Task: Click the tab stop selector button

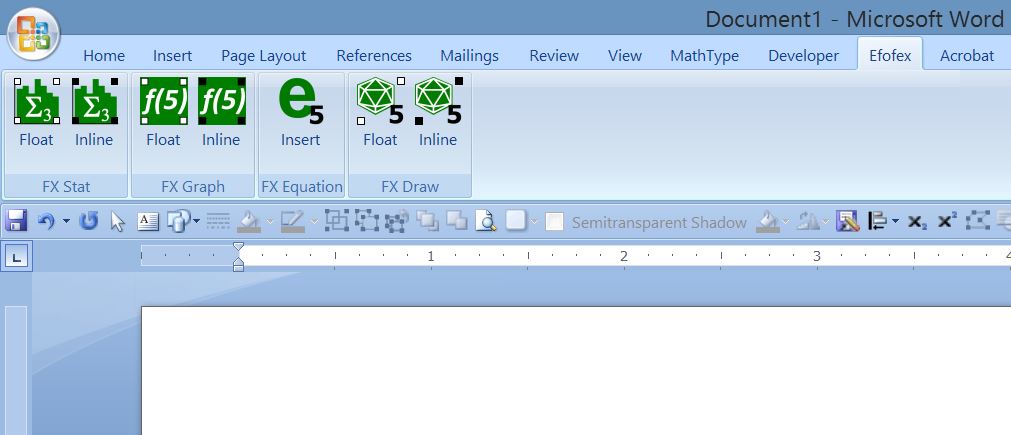Action: [x=16, y=258]
